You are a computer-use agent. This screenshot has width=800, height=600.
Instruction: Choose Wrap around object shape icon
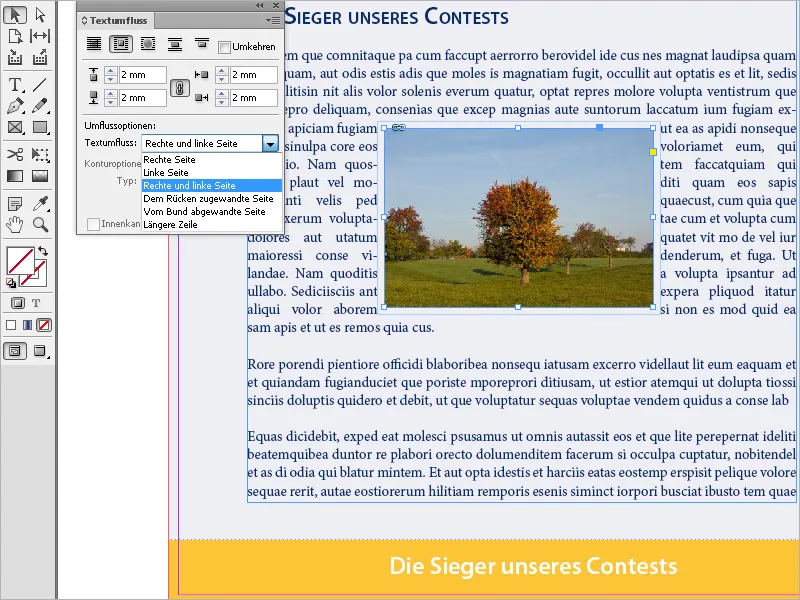148,44
